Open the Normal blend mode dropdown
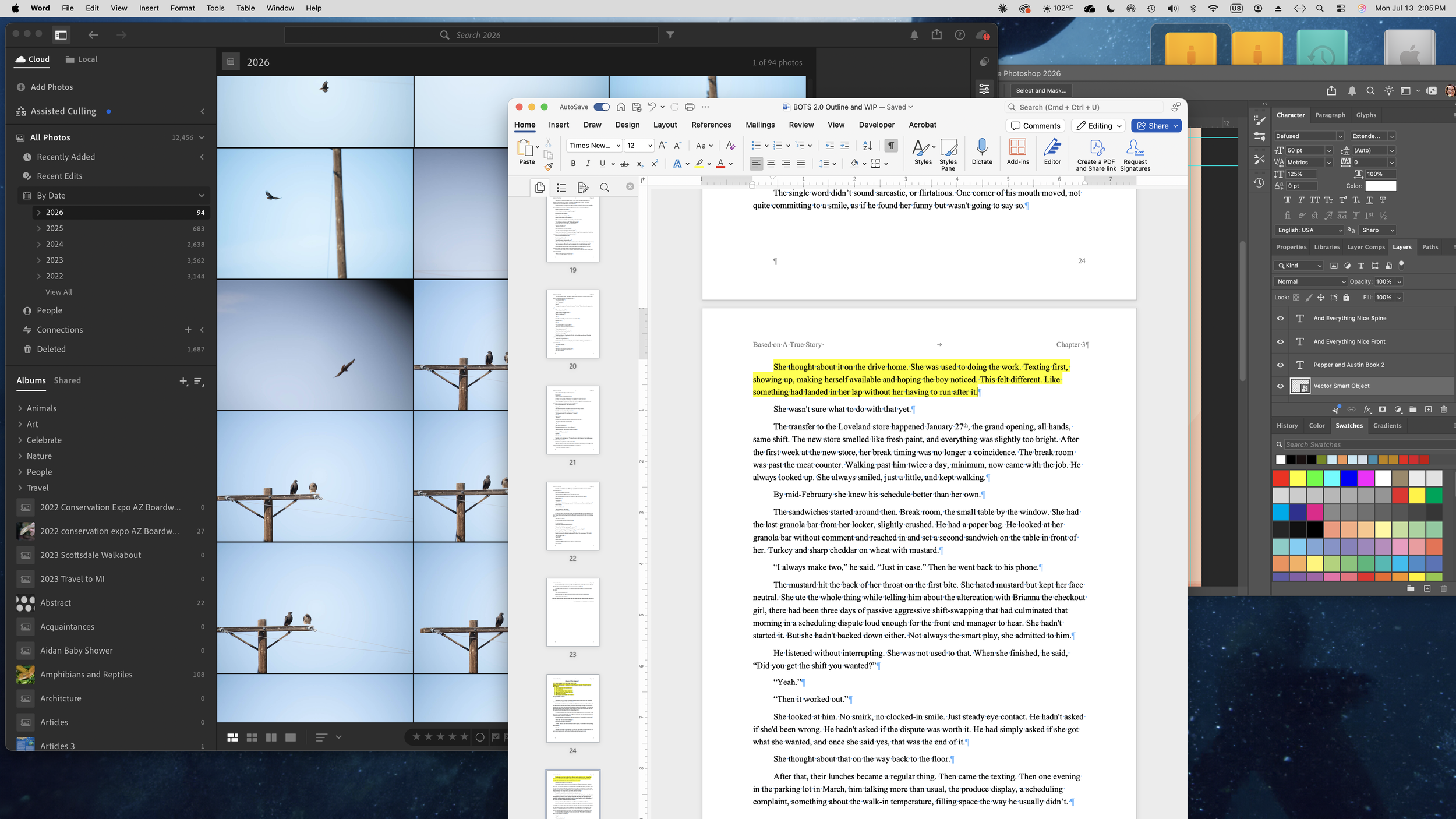The image size is (1456, 819). point(1310,281)
